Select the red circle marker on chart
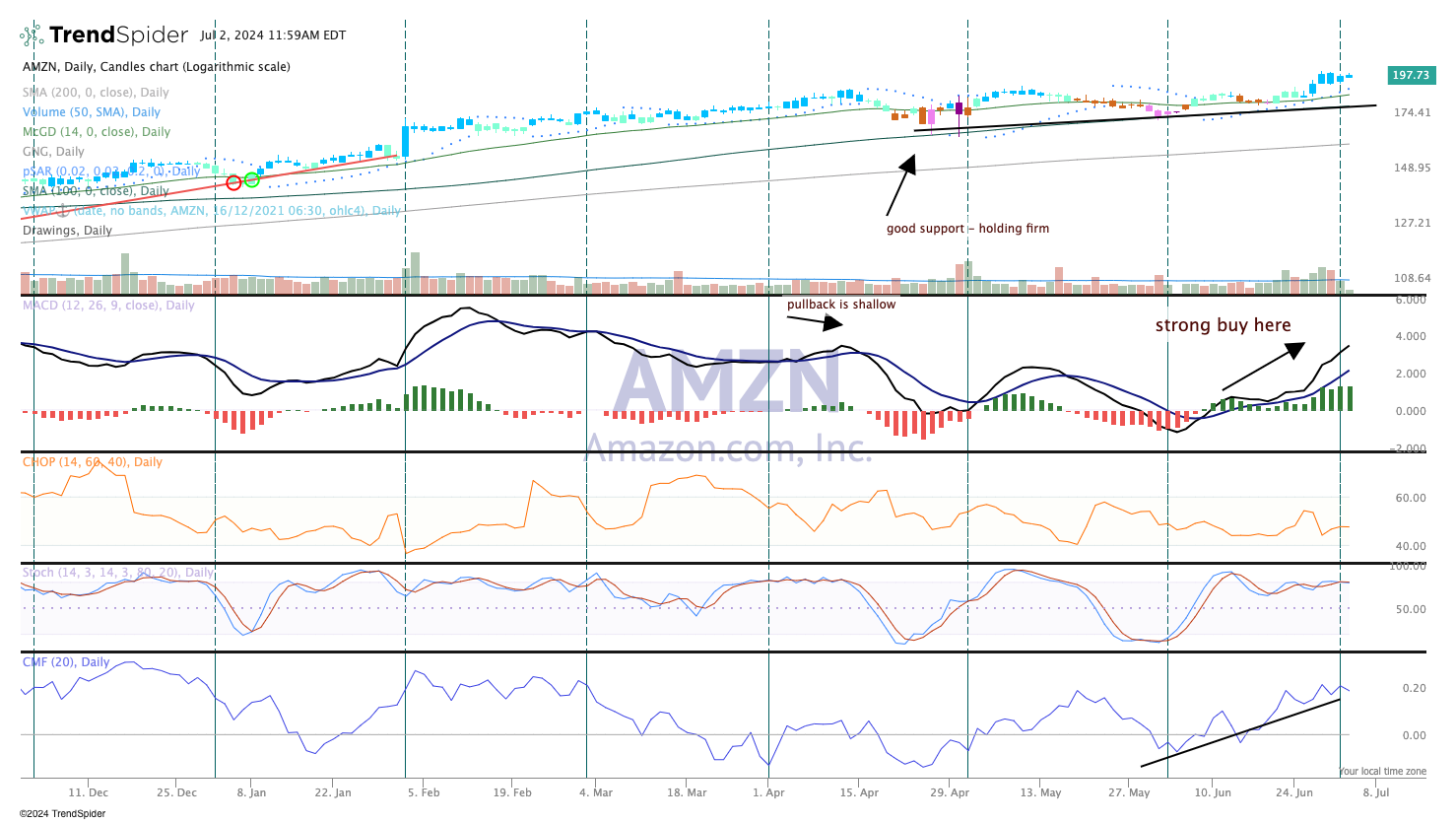 (x=233, y=182)
